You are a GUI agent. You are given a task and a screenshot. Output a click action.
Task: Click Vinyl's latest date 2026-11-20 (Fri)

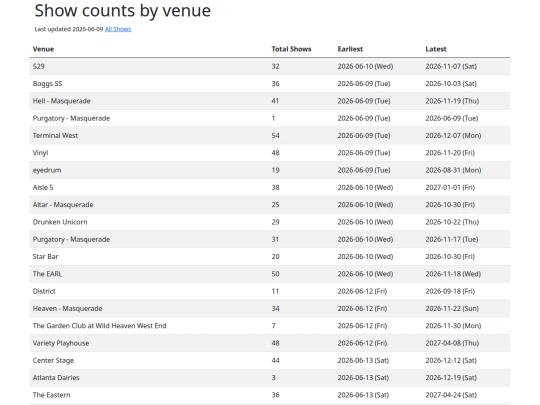click(x=450, y=153)
